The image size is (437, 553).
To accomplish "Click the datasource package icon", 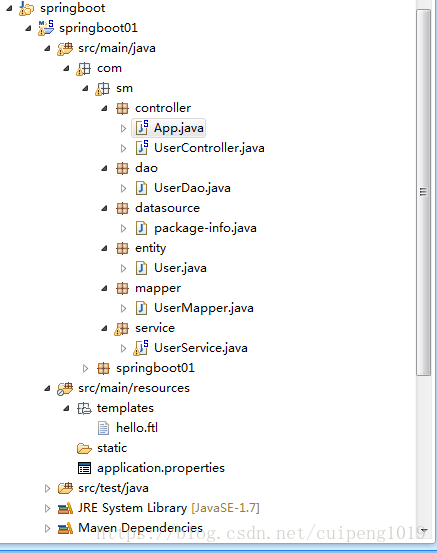I will tap(122, 208).
